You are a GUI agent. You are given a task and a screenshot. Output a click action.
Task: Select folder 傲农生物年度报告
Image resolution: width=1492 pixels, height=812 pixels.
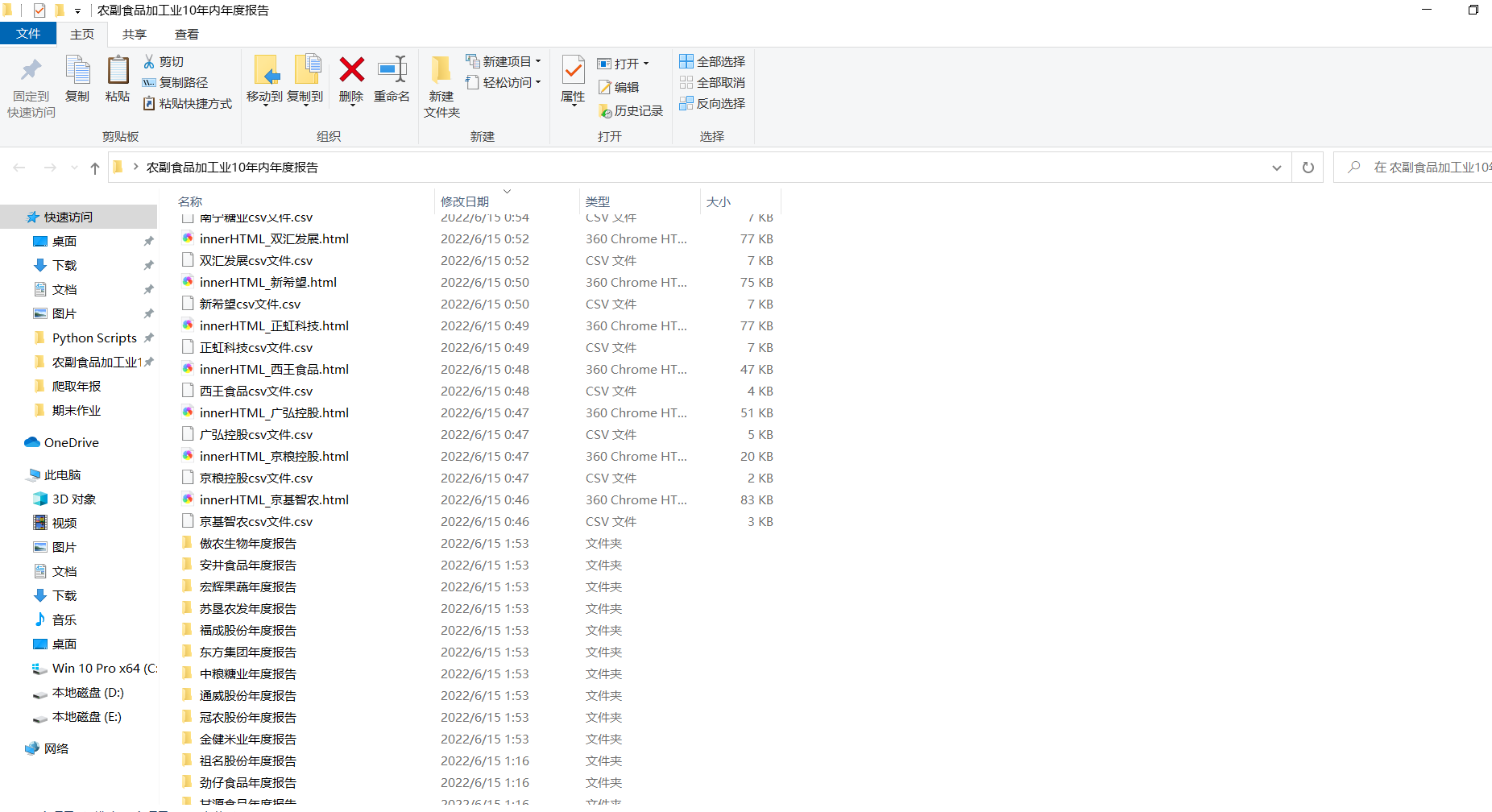248,543
